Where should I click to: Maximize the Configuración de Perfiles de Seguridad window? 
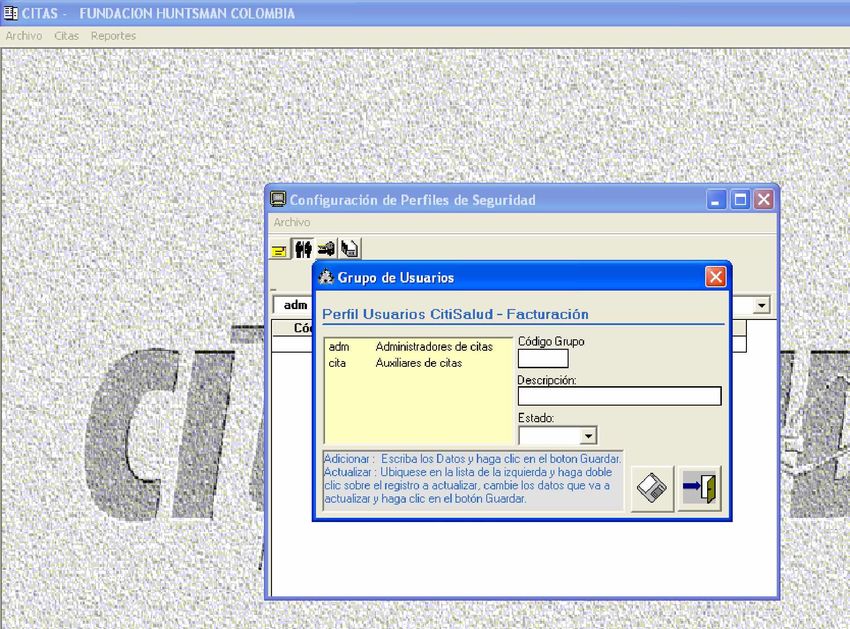click(x=740, y=200)
